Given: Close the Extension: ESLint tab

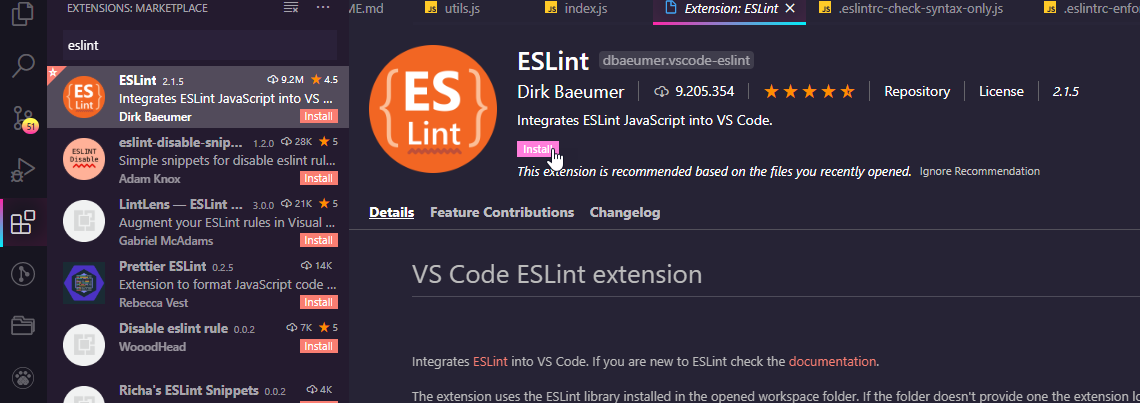Looking at the screenshot, I should pos(790,9).
